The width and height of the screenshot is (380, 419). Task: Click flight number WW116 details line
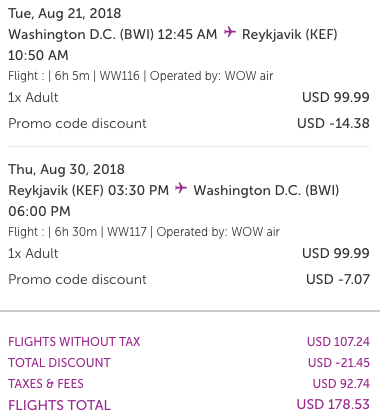coord(141,76)
